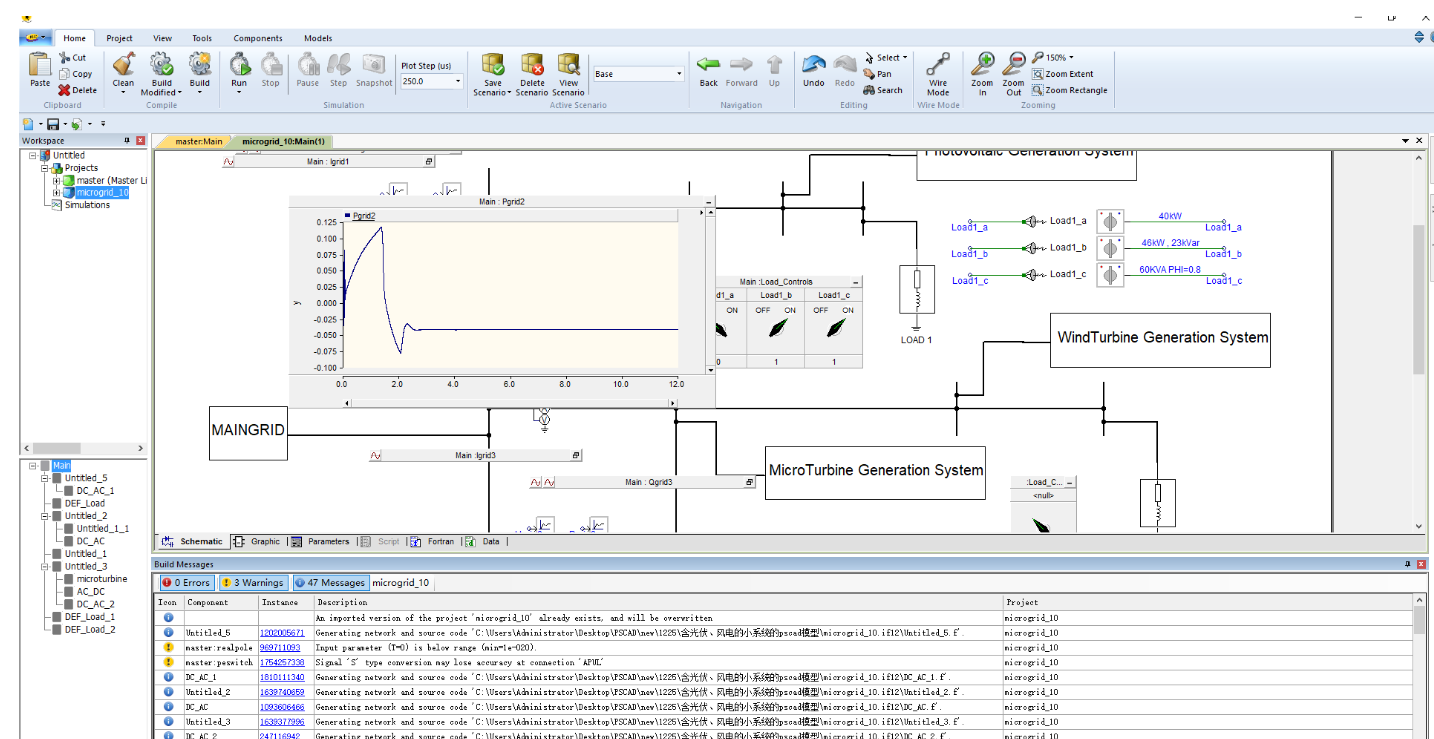Click the Zoom In magnifier

pos(983,65)
